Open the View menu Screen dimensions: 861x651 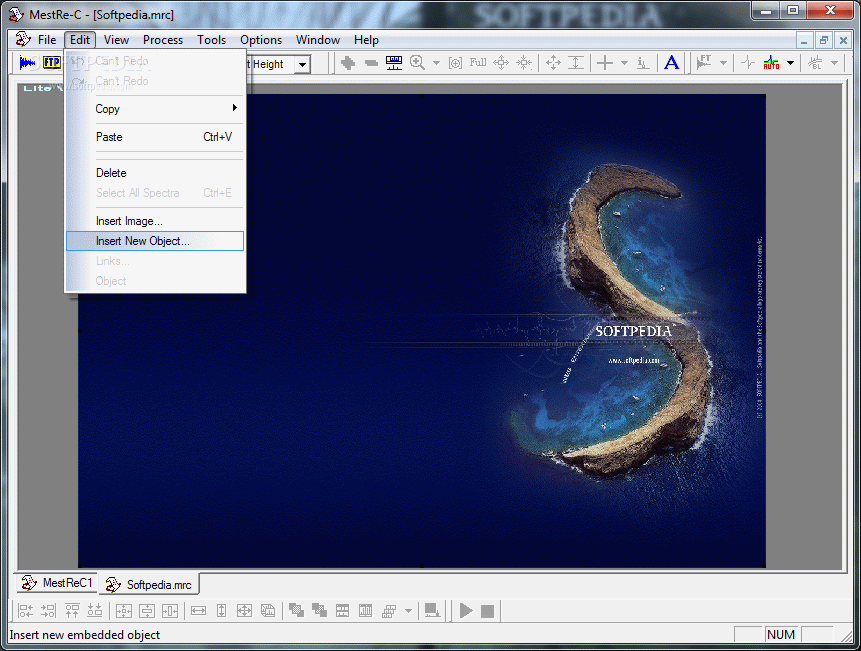click(116, 40)
